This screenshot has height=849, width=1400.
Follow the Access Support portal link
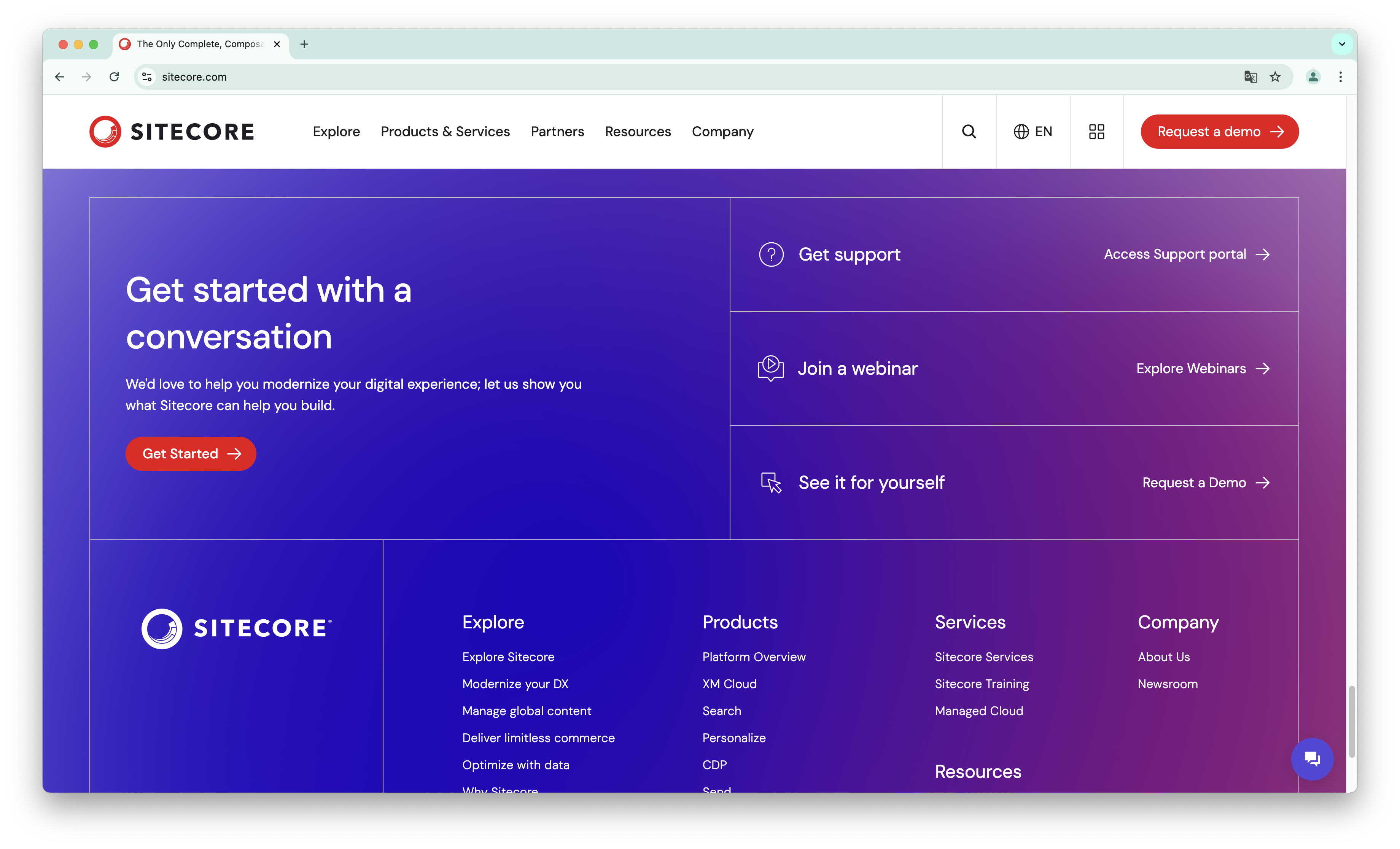tap(1186, 254)
